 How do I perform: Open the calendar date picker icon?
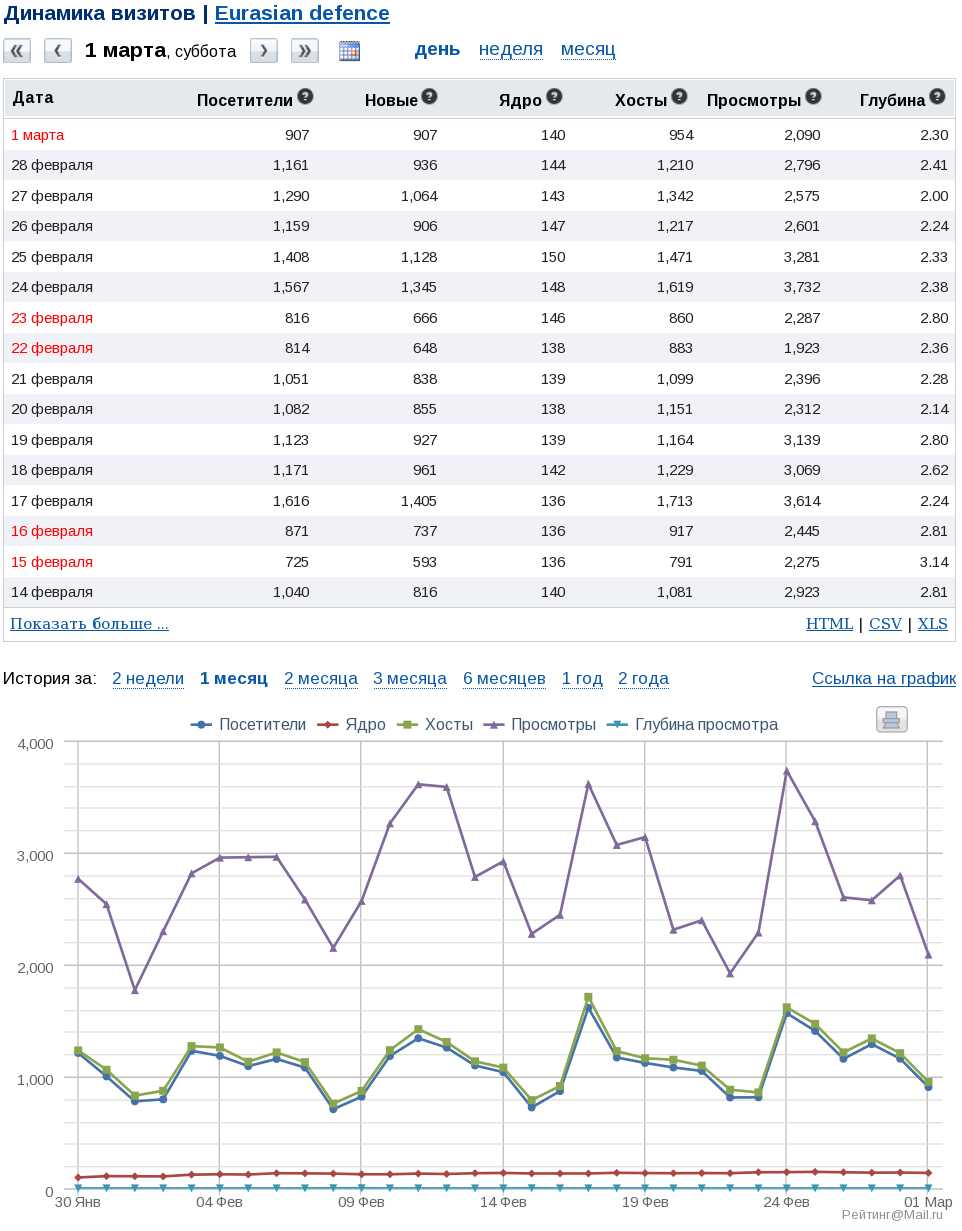(349, 51)
